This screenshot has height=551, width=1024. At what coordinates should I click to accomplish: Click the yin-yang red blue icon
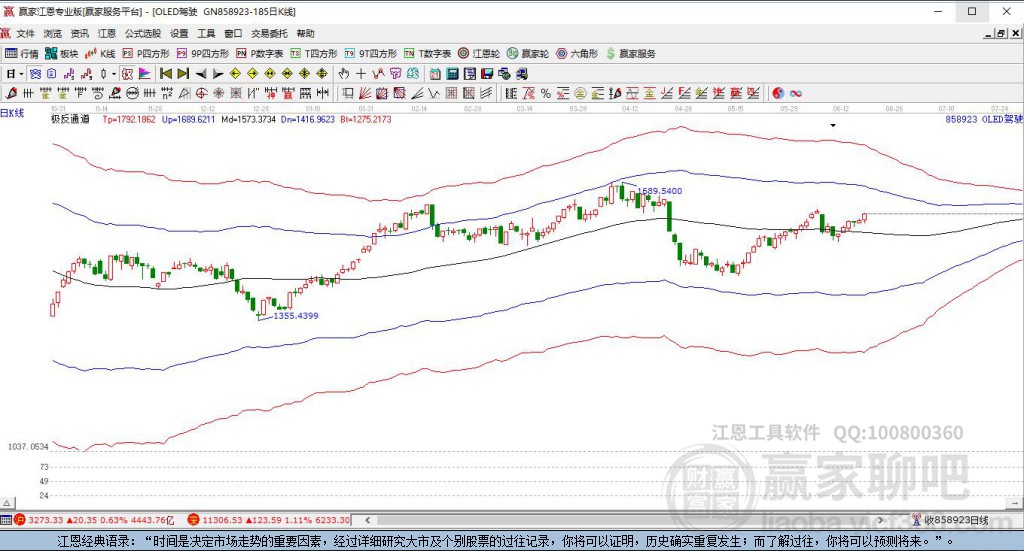click(778, 93)
